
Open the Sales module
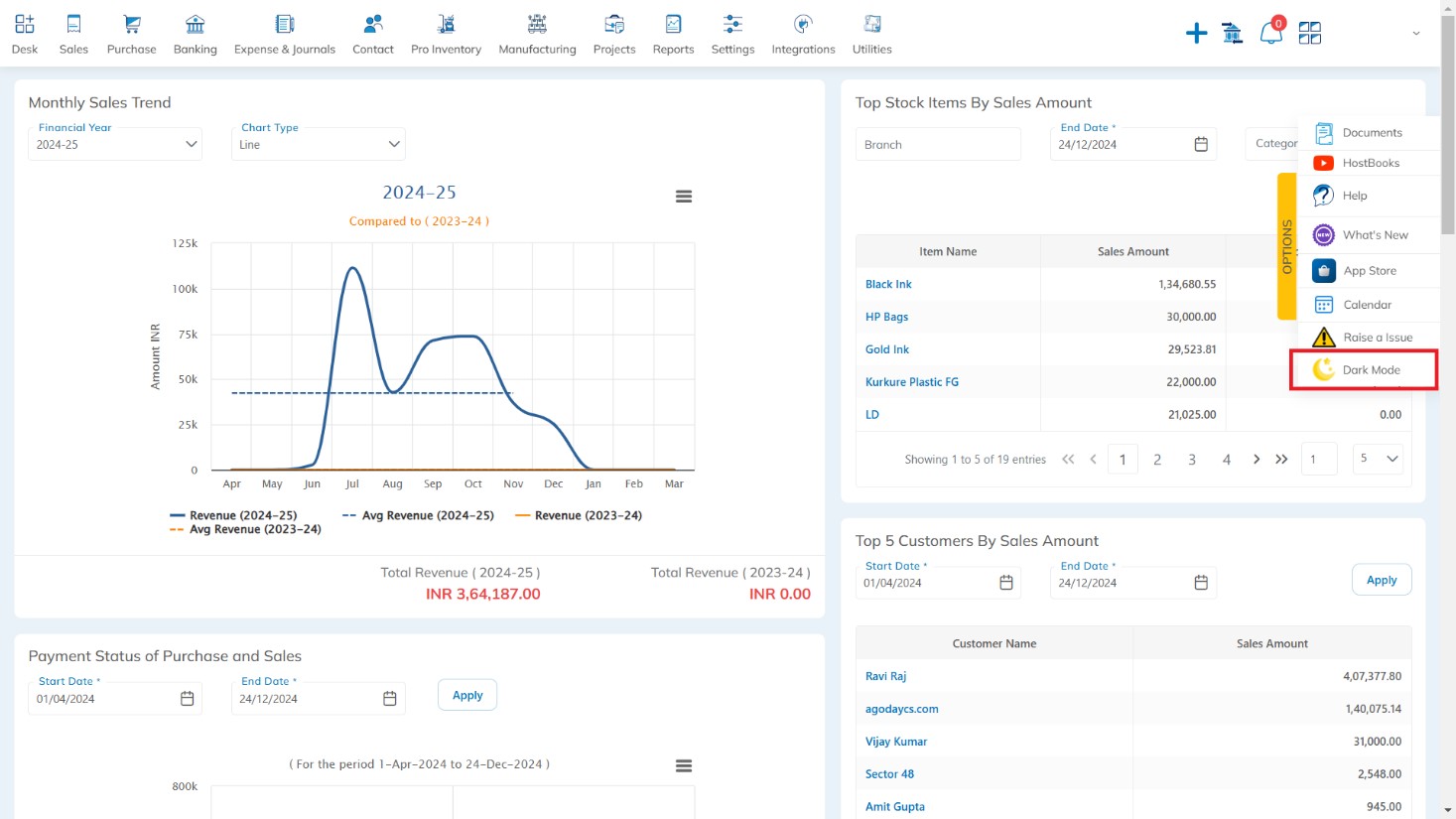[x=73, y=34]
